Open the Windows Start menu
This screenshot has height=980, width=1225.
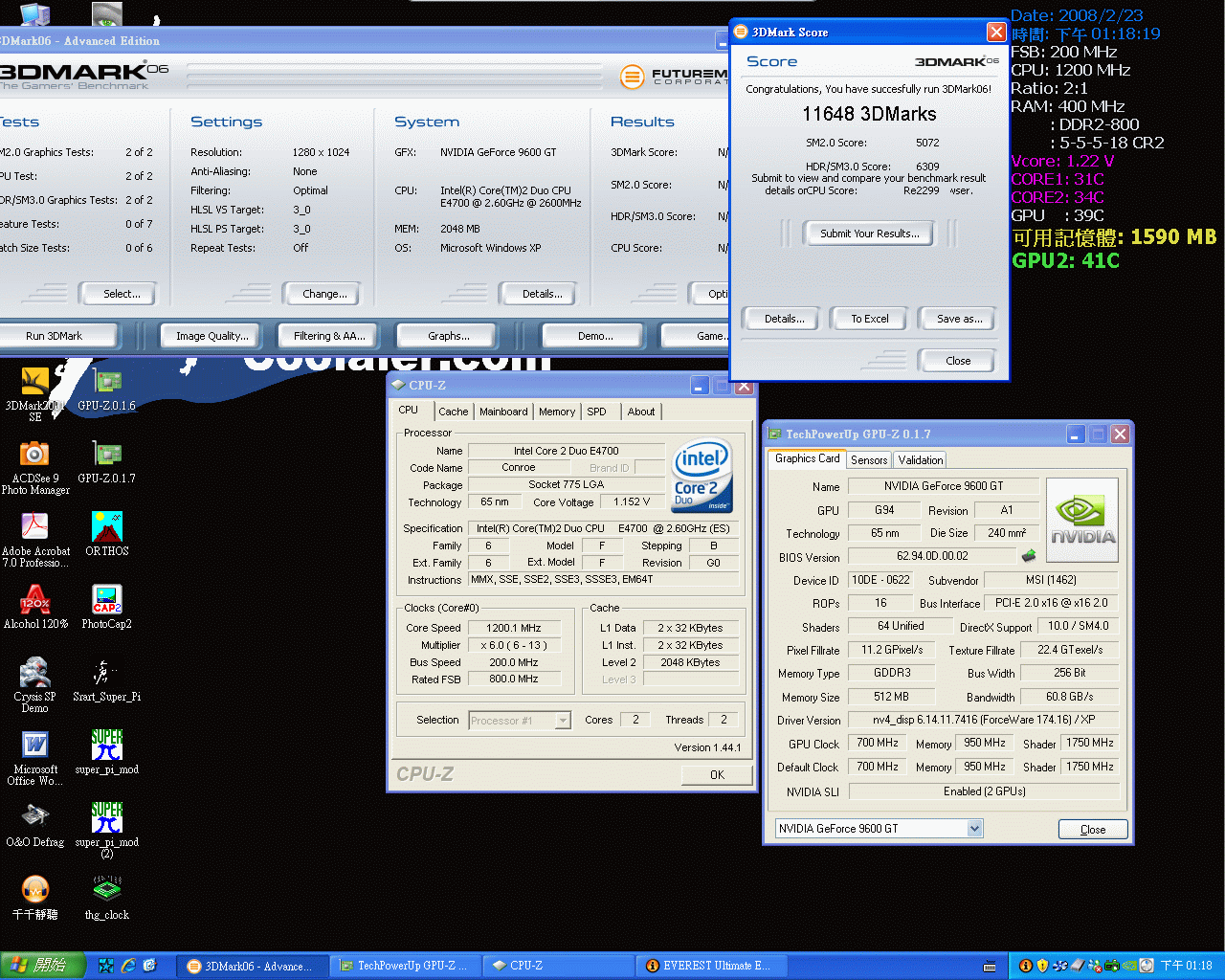tap(42, 966)
